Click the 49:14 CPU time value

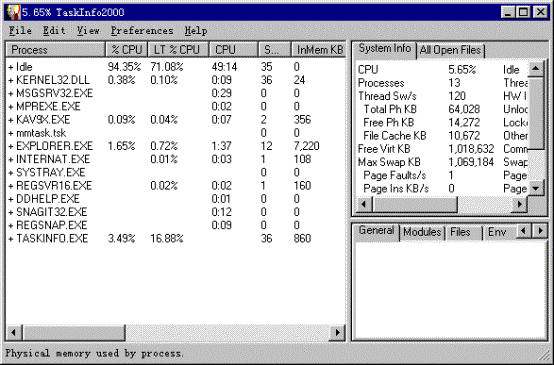coord(224,67)
